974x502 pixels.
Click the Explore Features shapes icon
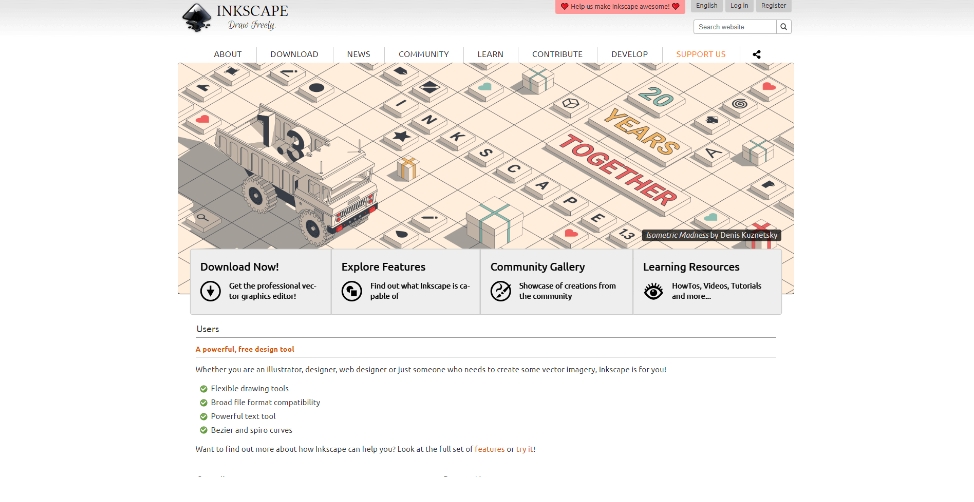point(351,291)
